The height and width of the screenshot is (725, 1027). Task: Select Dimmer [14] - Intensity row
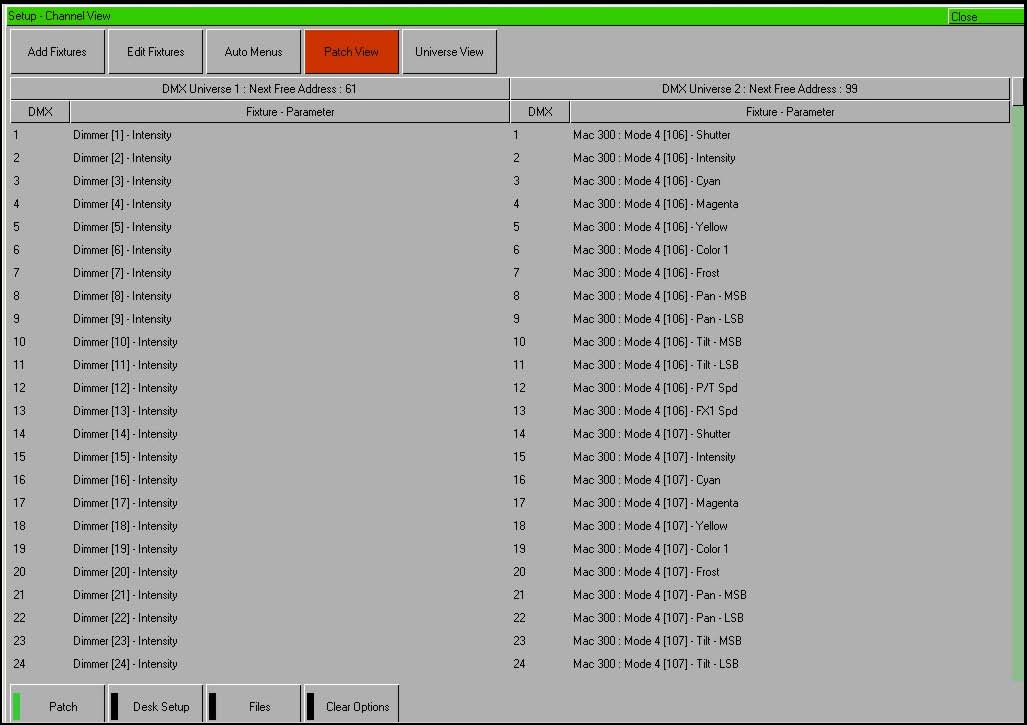pyautogui.click(x=259, y=434)
